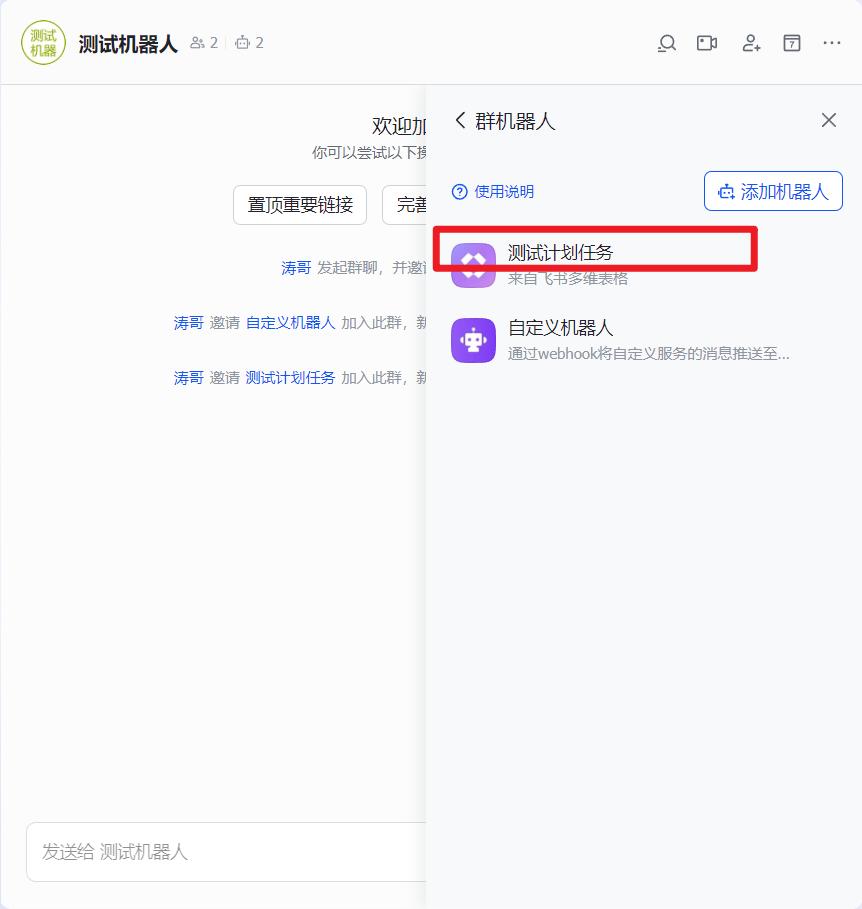Screen dimensions: 862x909
Task: Click the question mark icon beside 使用说明
Action: [x=458, y=192]
